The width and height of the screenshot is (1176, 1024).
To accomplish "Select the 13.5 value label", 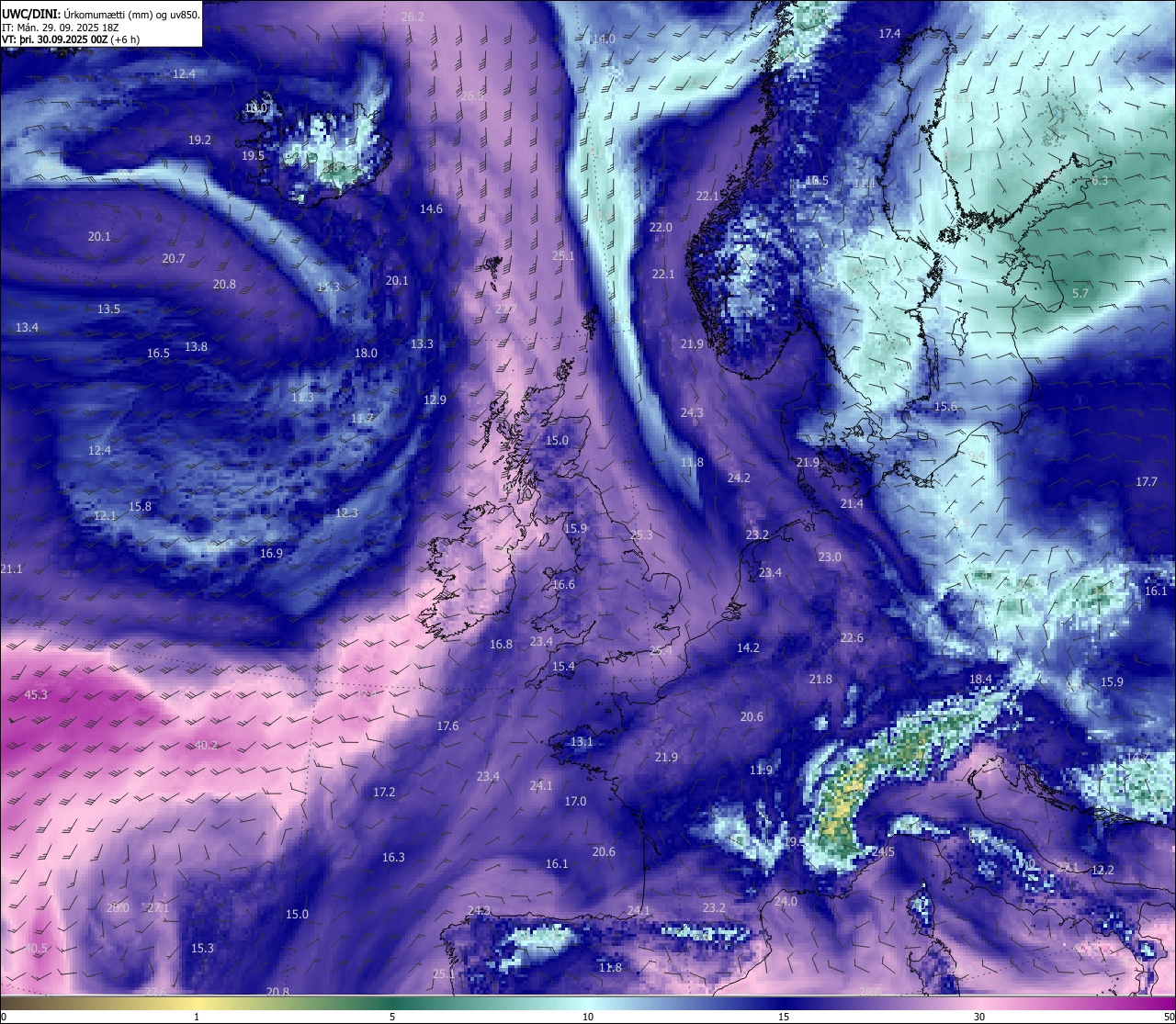I will 108,309.
